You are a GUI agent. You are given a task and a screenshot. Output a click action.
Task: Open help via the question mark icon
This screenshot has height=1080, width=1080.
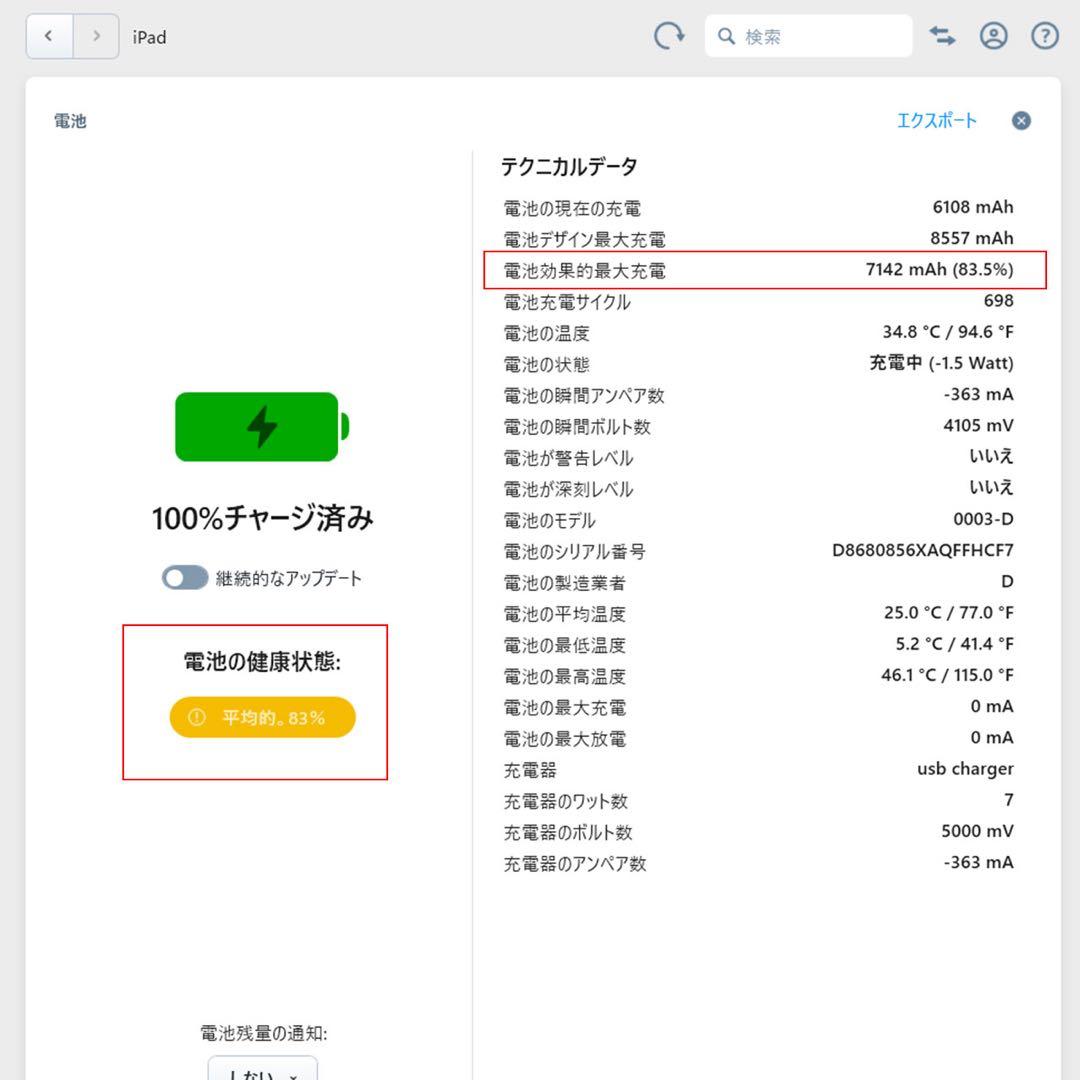1044,35
